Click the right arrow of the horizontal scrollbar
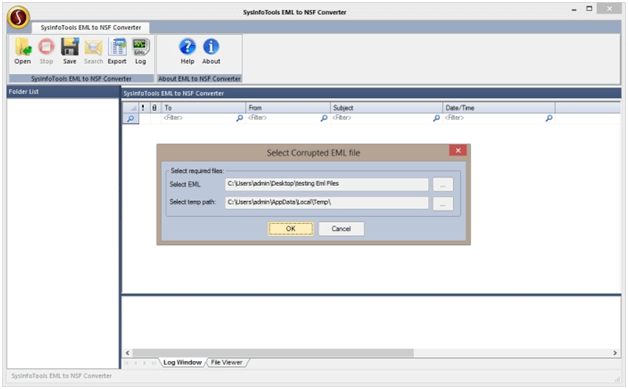Viewport: 628px width, 389px height. tap(615, 353)
